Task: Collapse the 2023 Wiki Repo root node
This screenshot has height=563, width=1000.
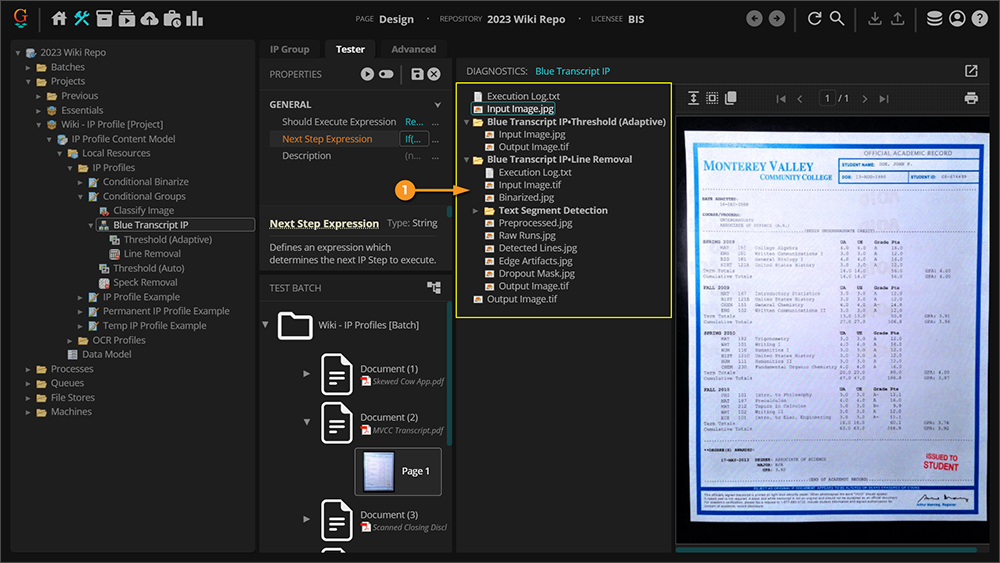Action: tap(18, 53)
